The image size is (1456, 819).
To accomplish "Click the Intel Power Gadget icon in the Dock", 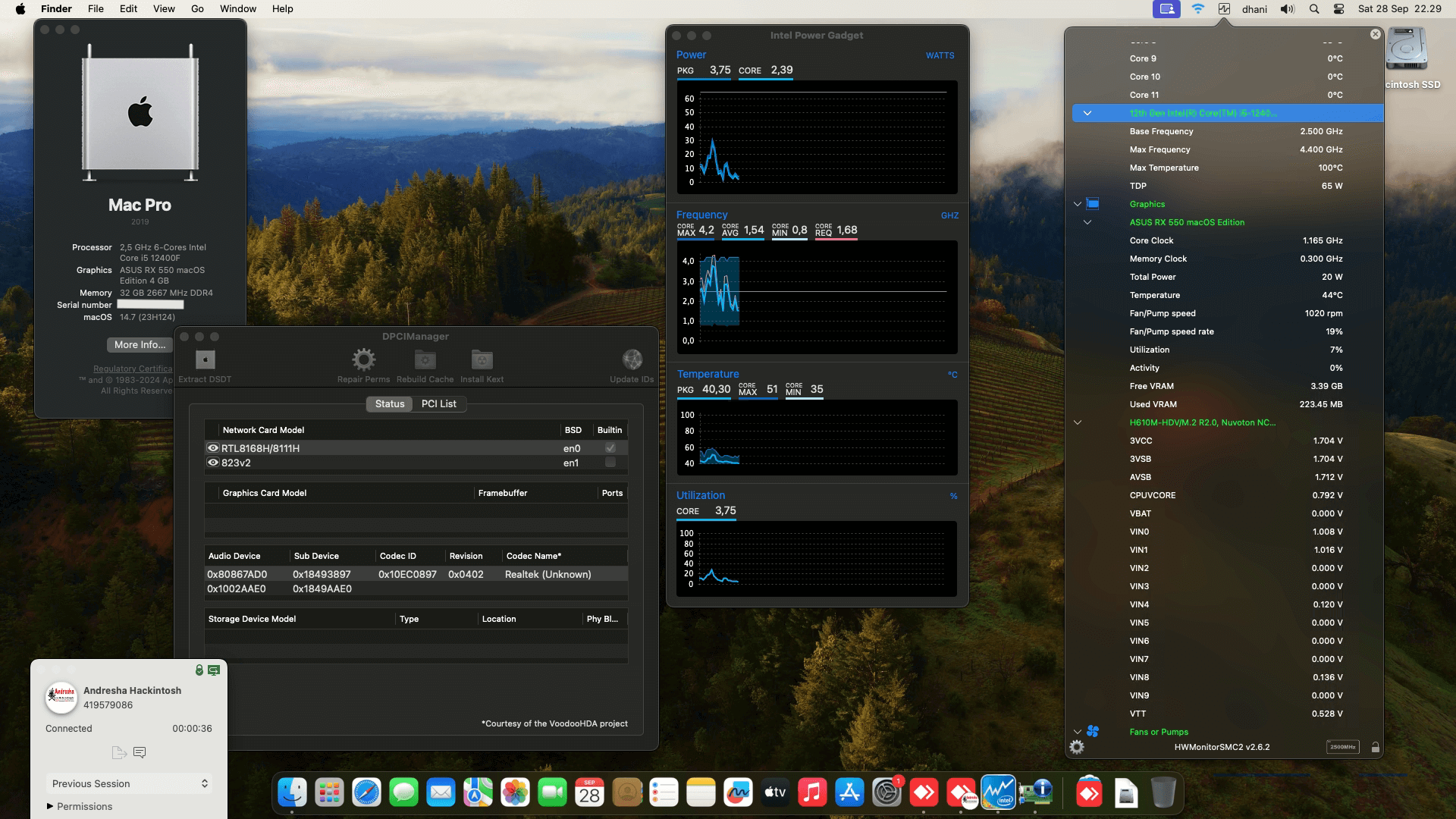I will tap(999, 792).
